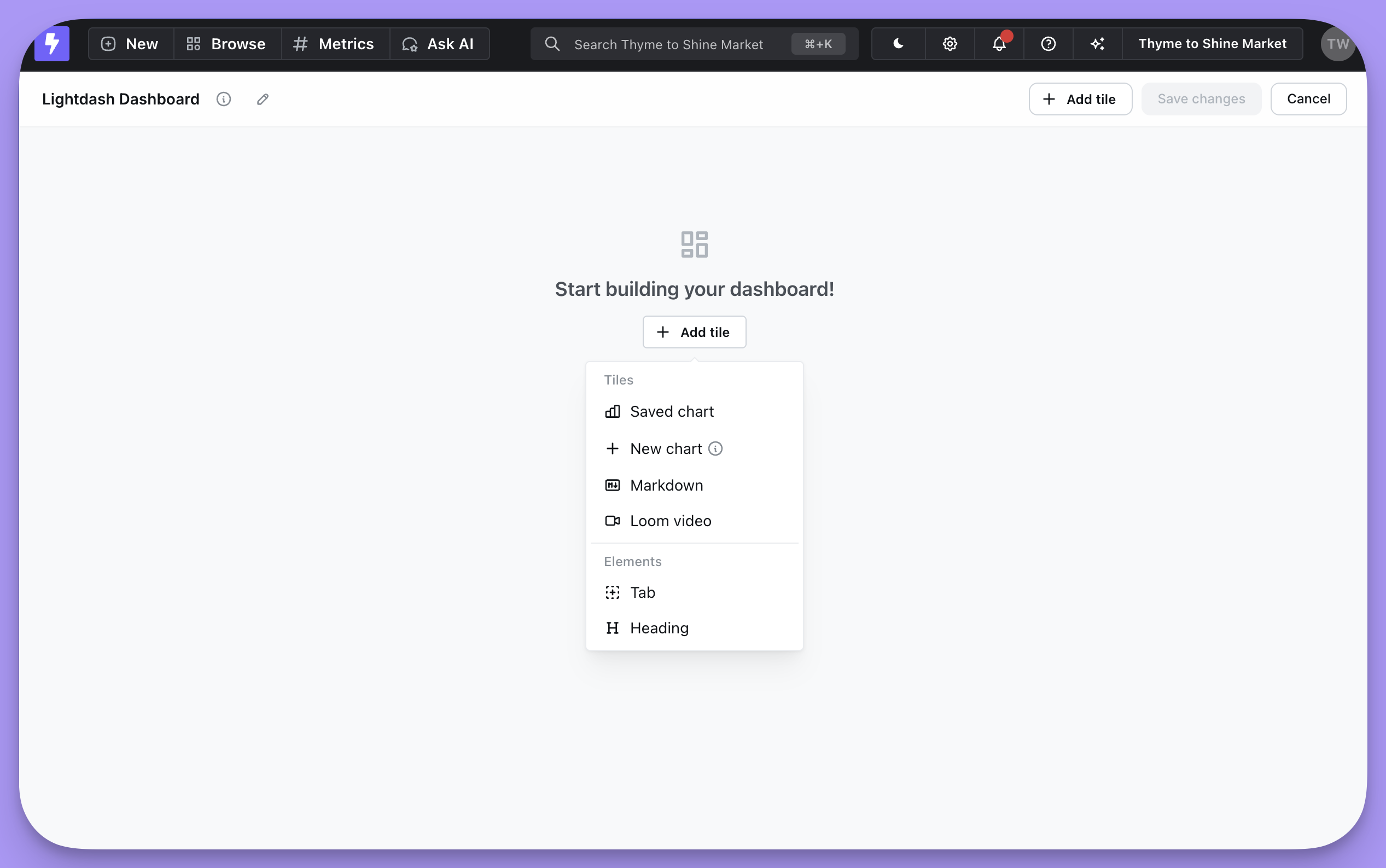
Task: Select Saved chart from tile menu
Action: click(x=672, y=412)
